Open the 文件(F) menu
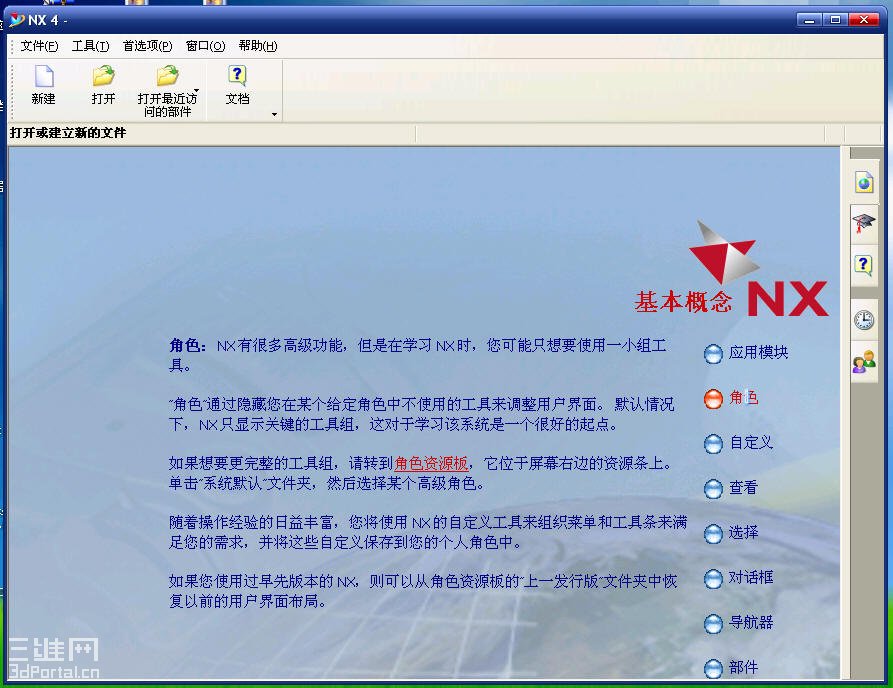Screen dimensions: 893x688 coord(39,46)
